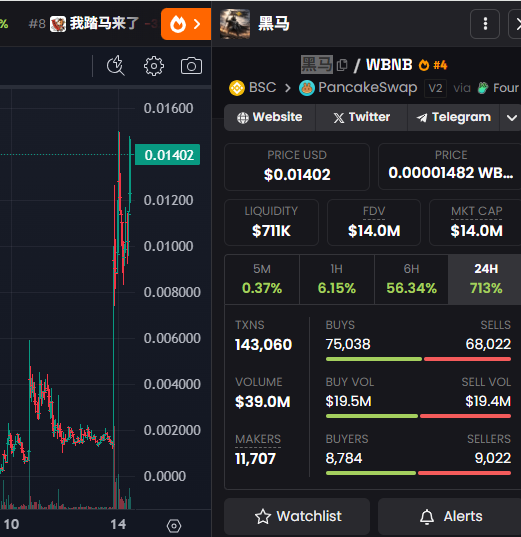Take chart snapshot with camera icon
The width and height of the screenshot is (521, 537).
pos(191,66)
